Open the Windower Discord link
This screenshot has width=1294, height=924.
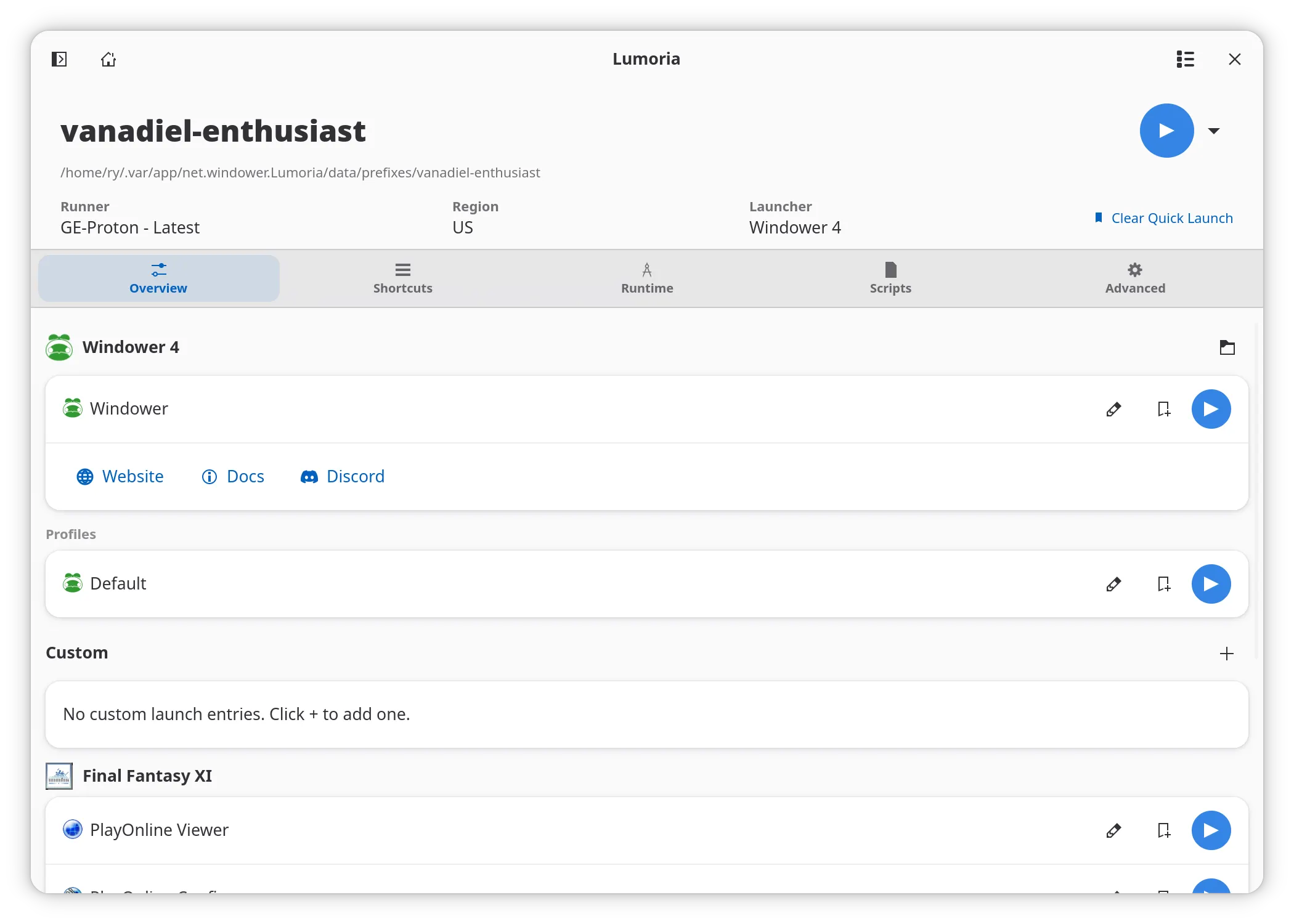coord(343,477)
